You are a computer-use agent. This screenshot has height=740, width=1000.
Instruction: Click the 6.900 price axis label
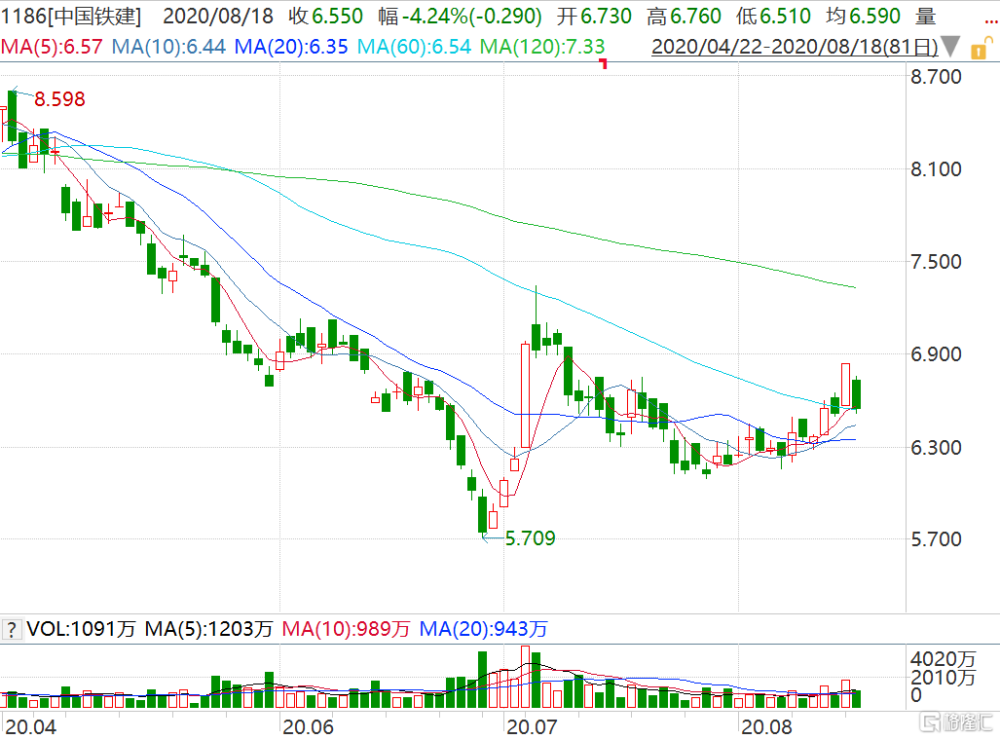click(x=936, y=354)
